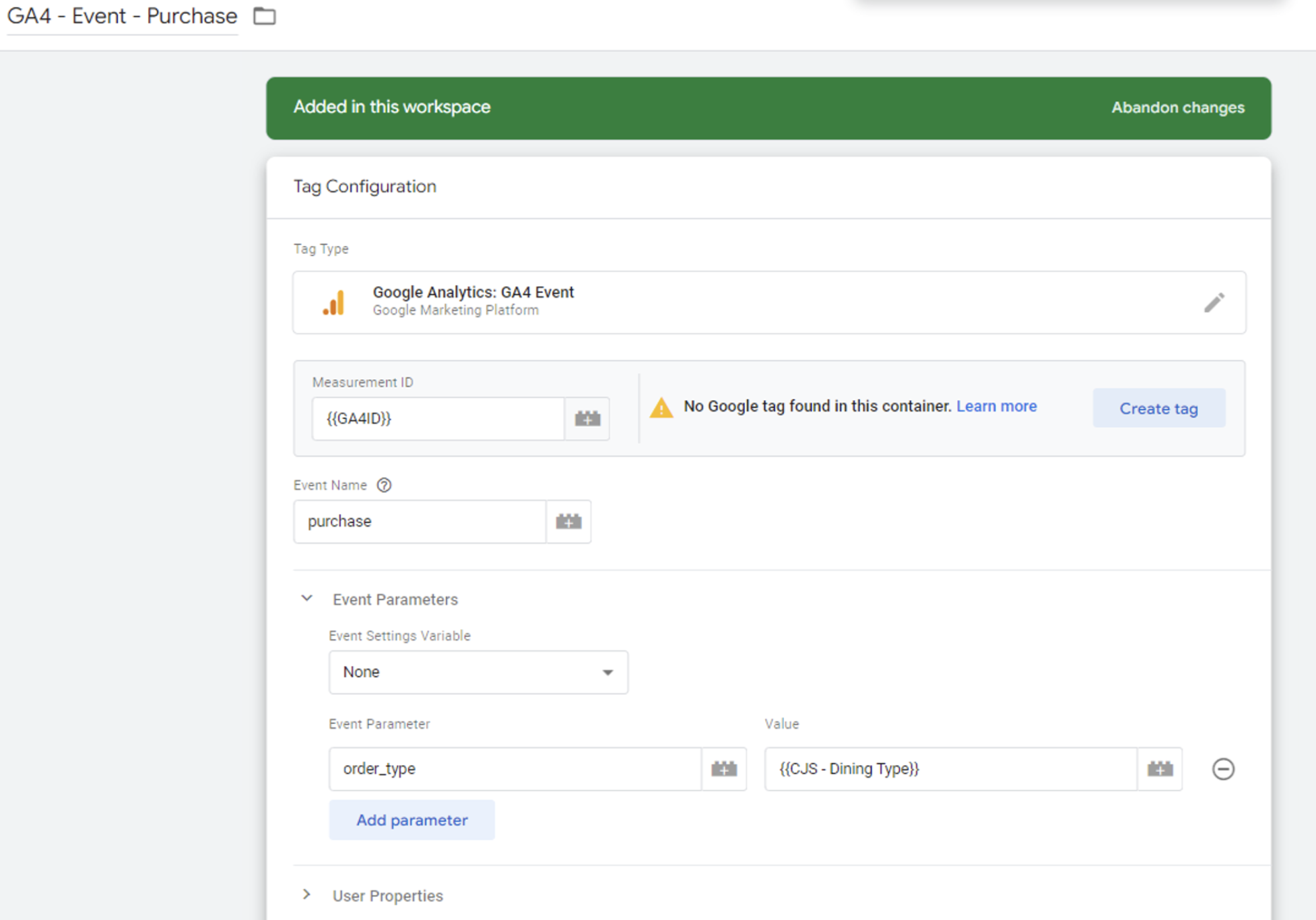Viewport: 1316px width, 920px height.
Task: Focus the Measurement ID input field
Action: pyautogui.click(x=438, y=419)
